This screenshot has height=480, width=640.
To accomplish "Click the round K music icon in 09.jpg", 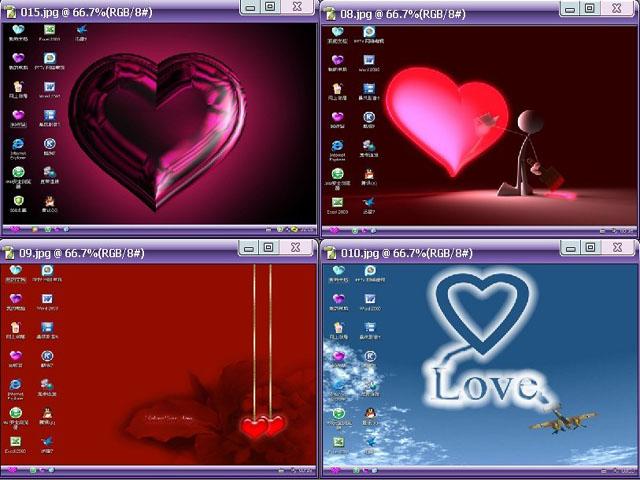I will (47, 356).
